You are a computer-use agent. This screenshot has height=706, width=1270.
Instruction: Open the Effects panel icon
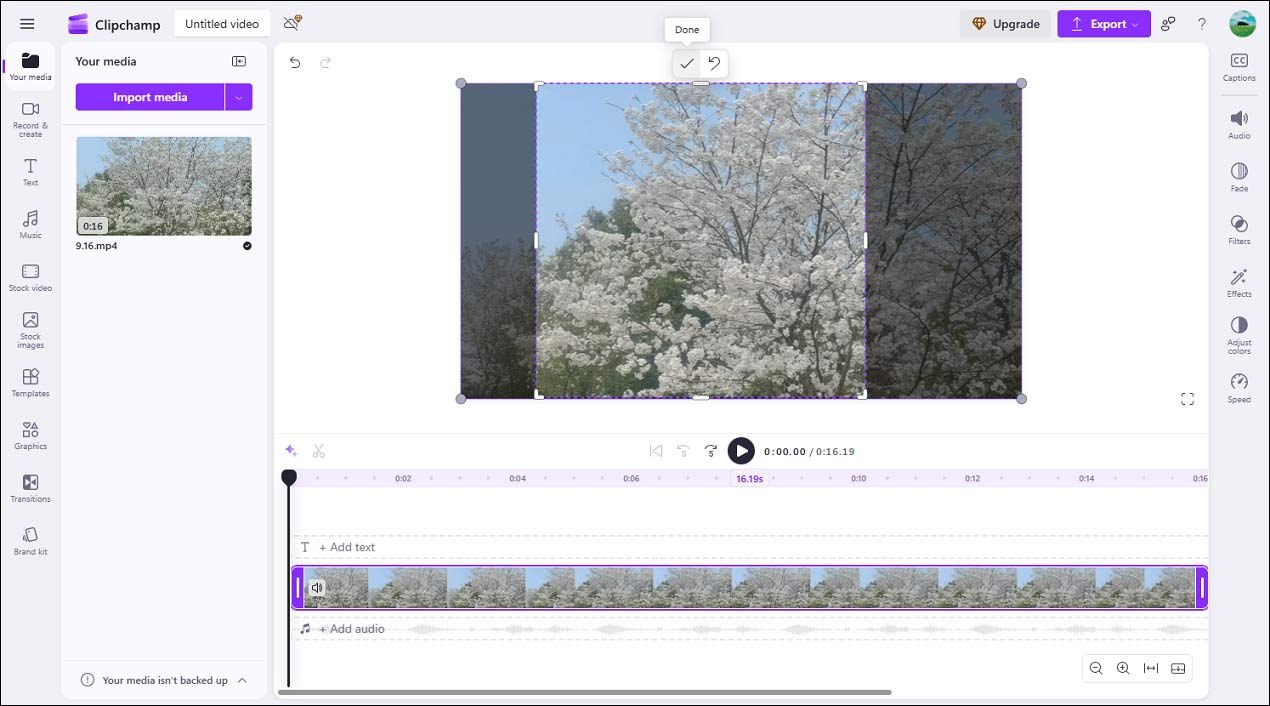pos(1239,283)
